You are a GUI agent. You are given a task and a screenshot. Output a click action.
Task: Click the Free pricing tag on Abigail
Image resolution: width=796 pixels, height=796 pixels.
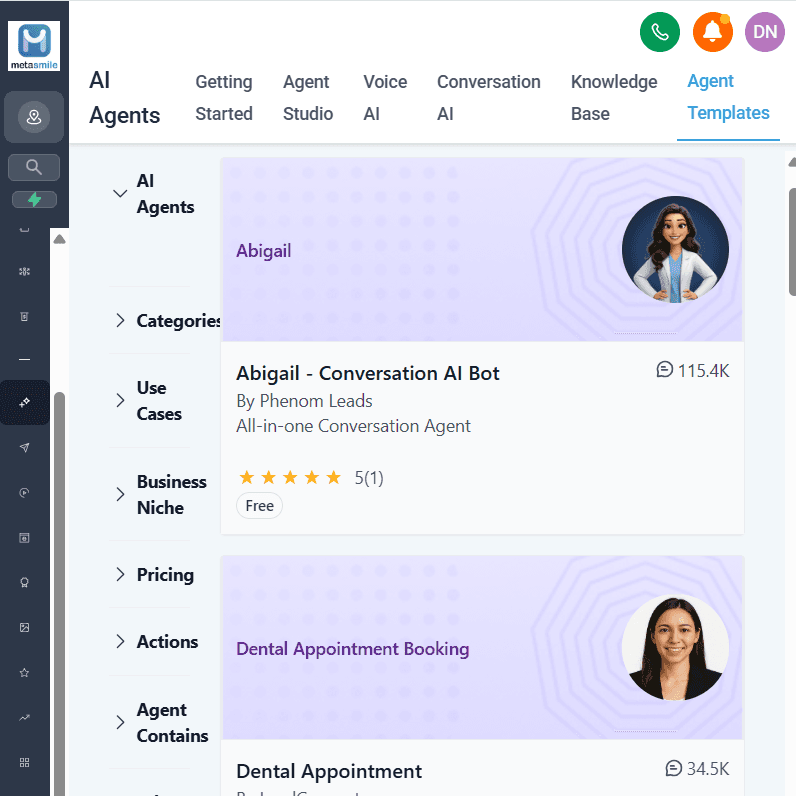pyautogui.click(x=259, y=506)
